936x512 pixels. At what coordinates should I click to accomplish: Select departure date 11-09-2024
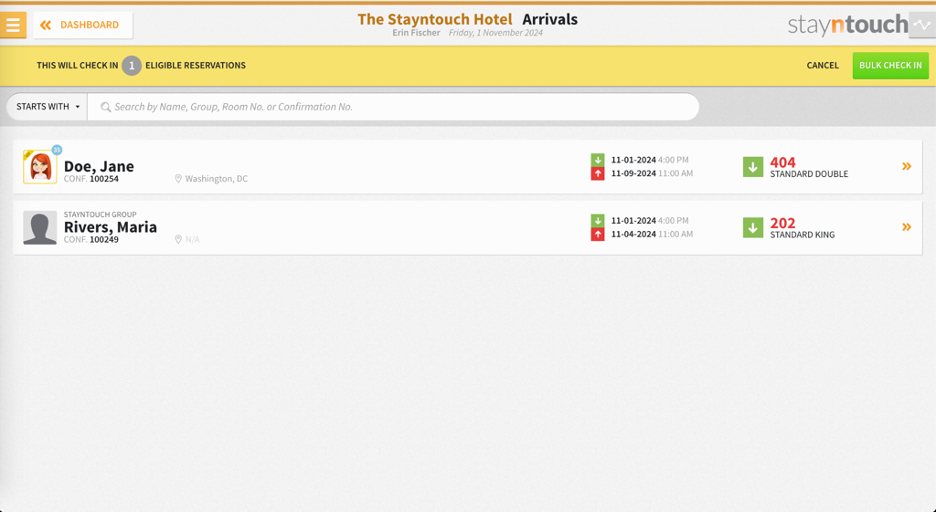click(633, 173)
